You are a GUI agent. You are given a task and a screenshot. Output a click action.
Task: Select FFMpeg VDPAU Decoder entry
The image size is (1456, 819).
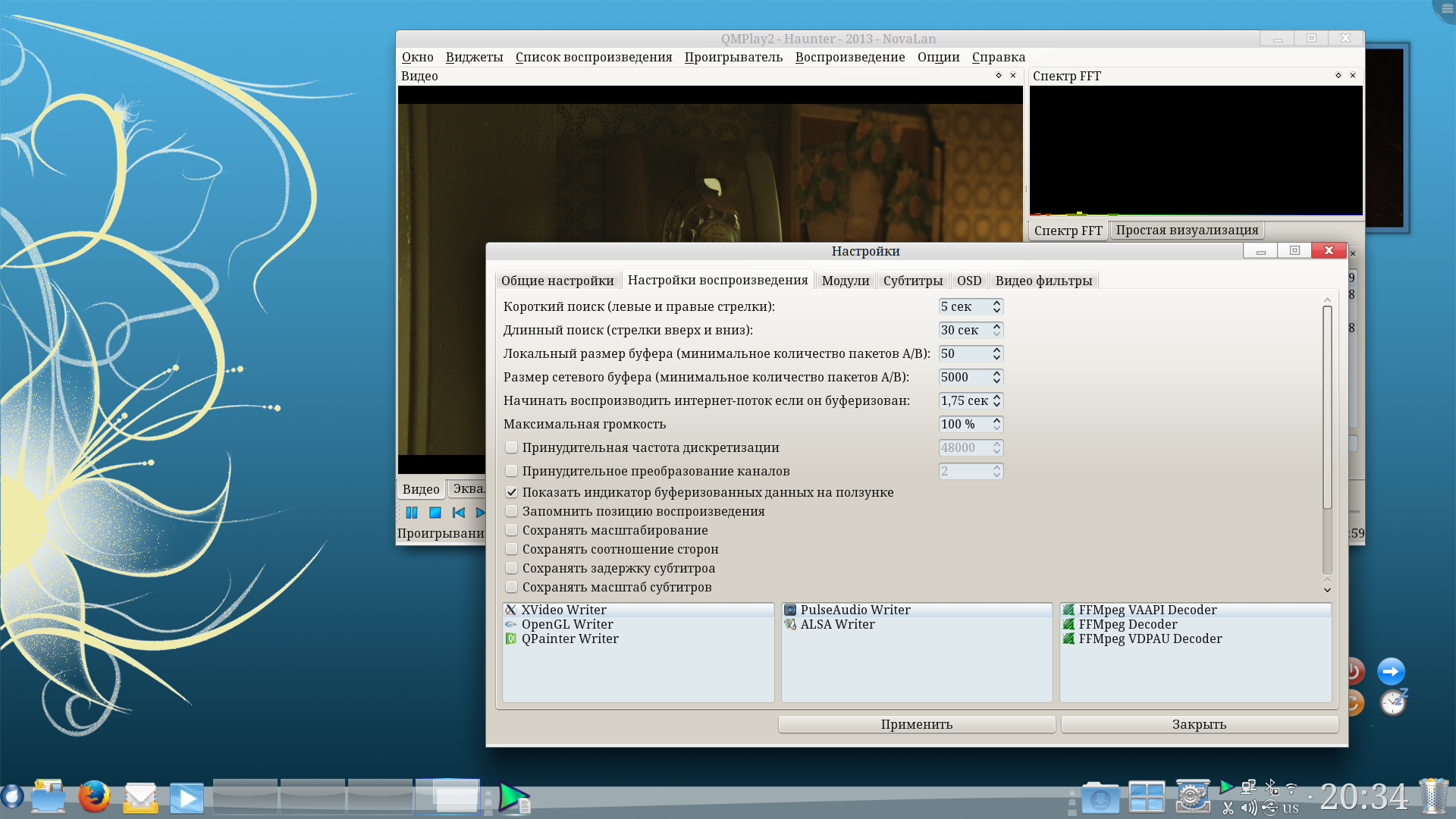coord(1150,639)
